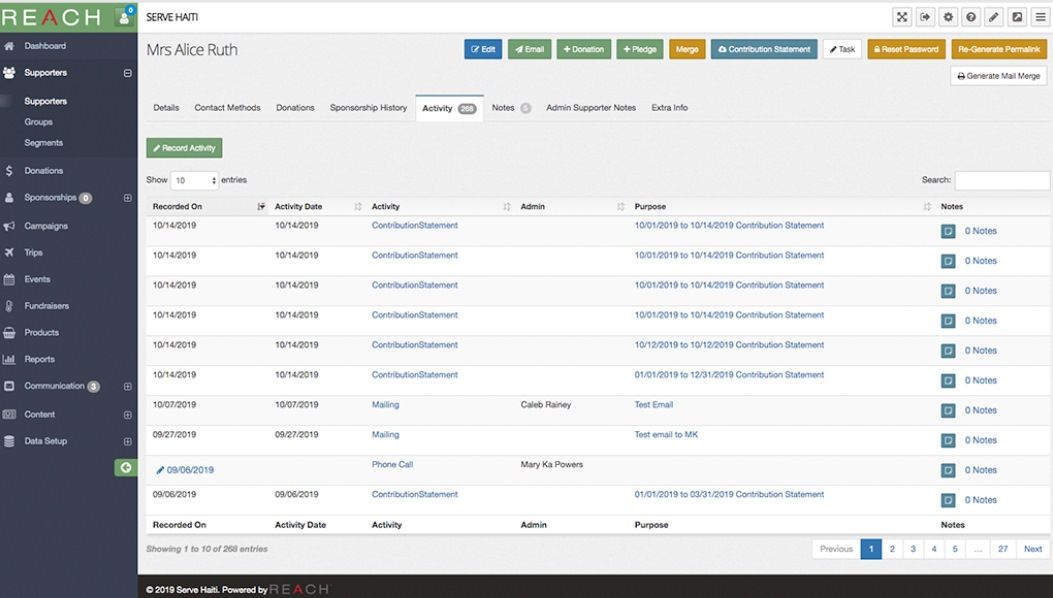Image resolution: width=1053 pixels, height=598 pixels.
Task: Switch to the Extra Info tab
Action: pyautogui.click(x=670, y=108)
